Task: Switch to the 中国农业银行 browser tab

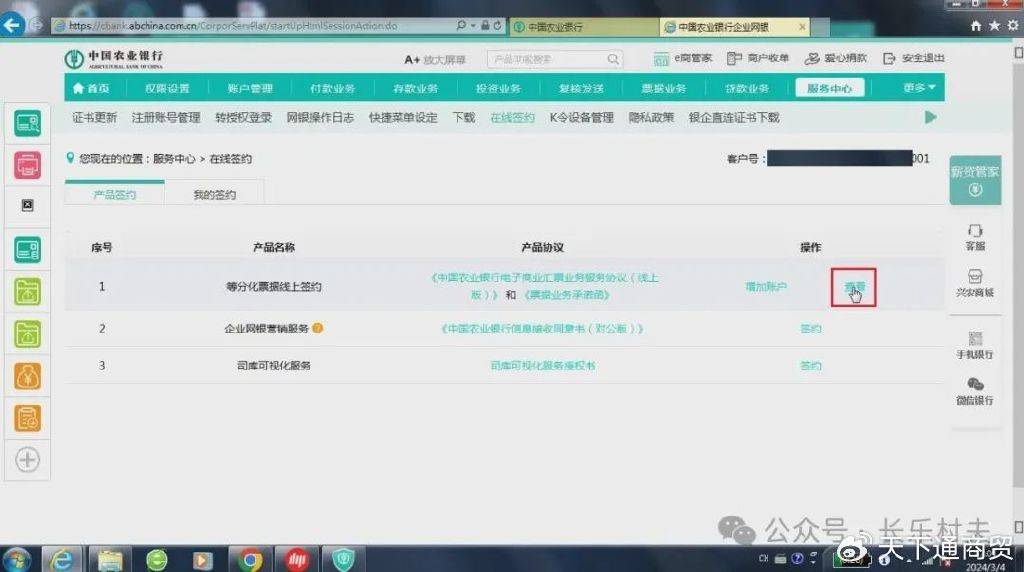Action: click(583, 27)
